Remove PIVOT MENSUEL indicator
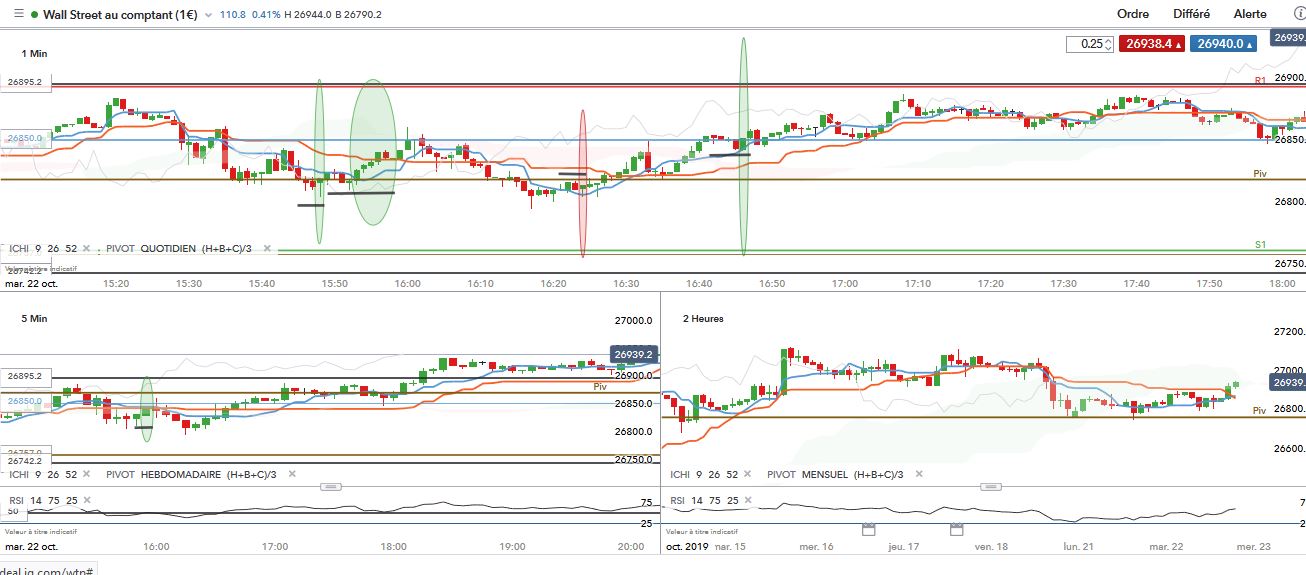The height and width of the screenshot is (575, 1306). click(x=918, y=474)
